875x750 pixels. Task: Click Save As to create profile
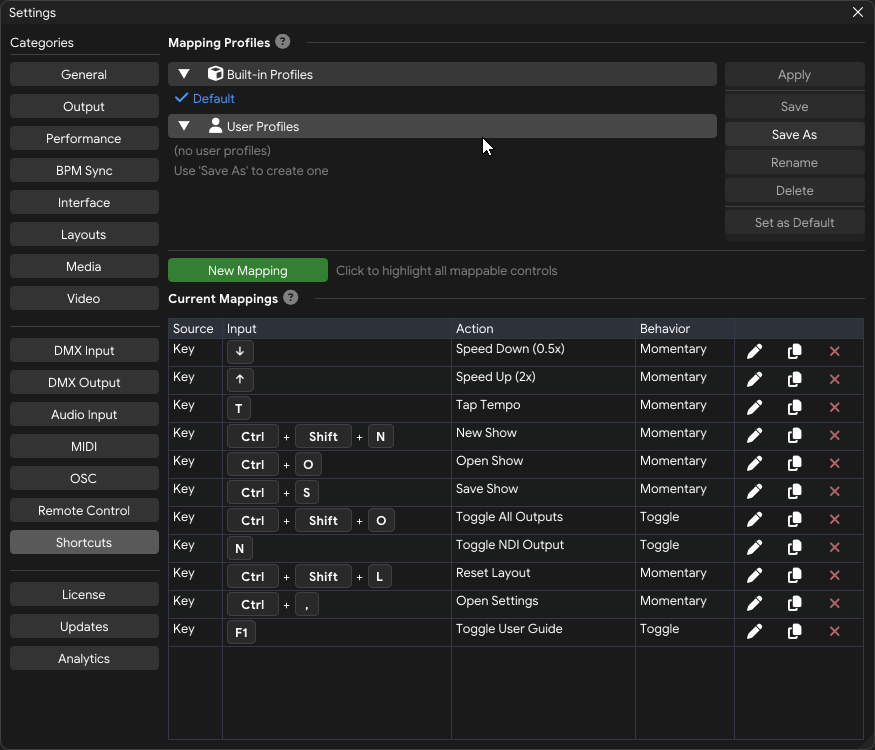point(794,134)
